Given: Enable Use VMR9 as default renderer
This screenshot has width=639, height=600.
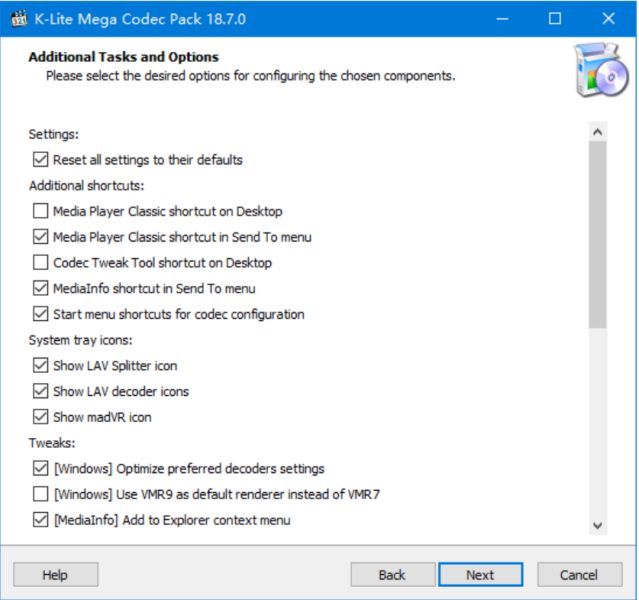Looking at the screenshot, I should [x=40, y=494].
